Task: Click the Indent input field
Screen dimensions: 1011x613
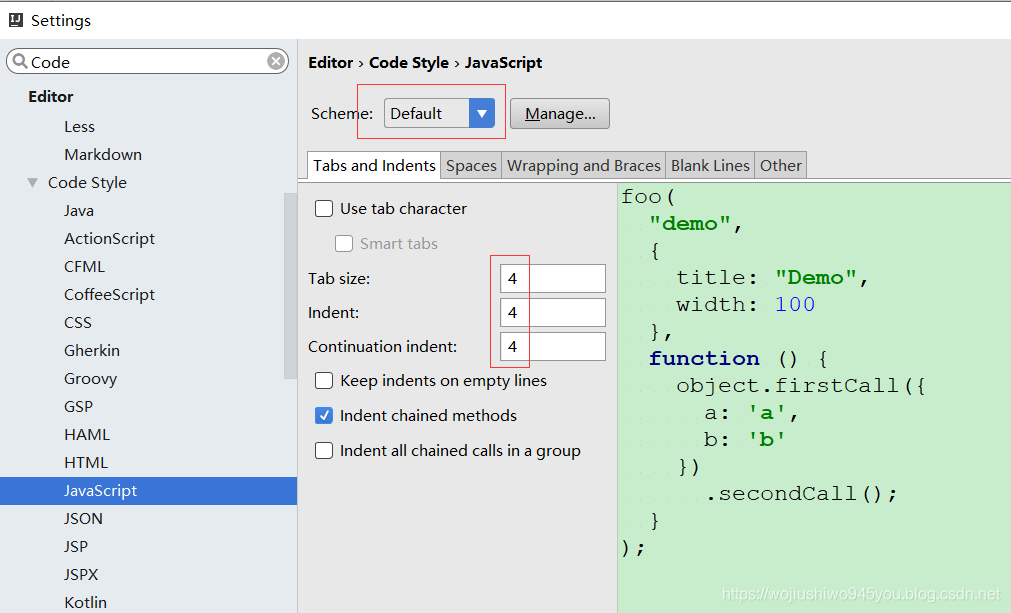Action: (553, 313)
